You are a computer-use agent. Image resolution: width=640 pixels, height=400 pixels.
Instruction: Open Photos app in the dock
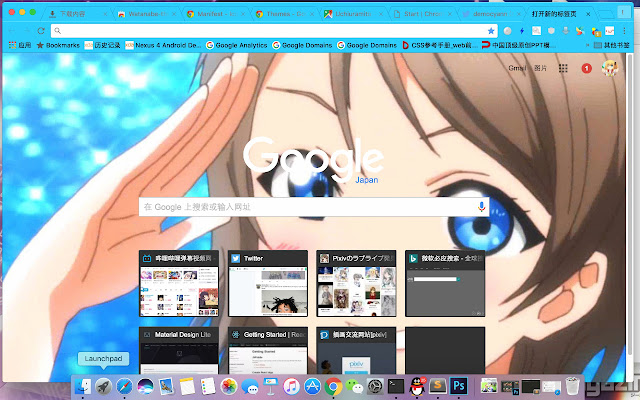click(x=229, y=386)
